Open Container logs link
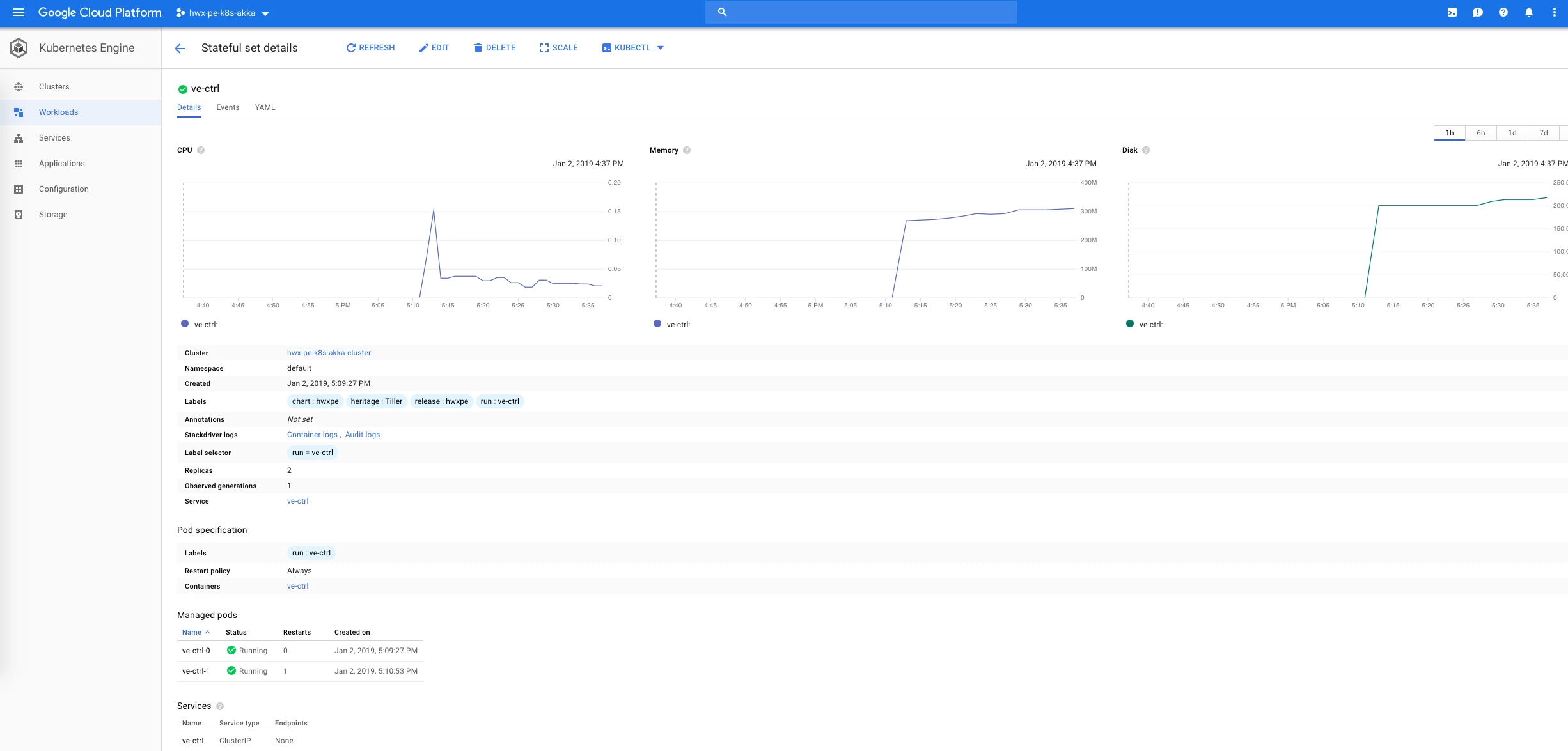 (312, 435)
